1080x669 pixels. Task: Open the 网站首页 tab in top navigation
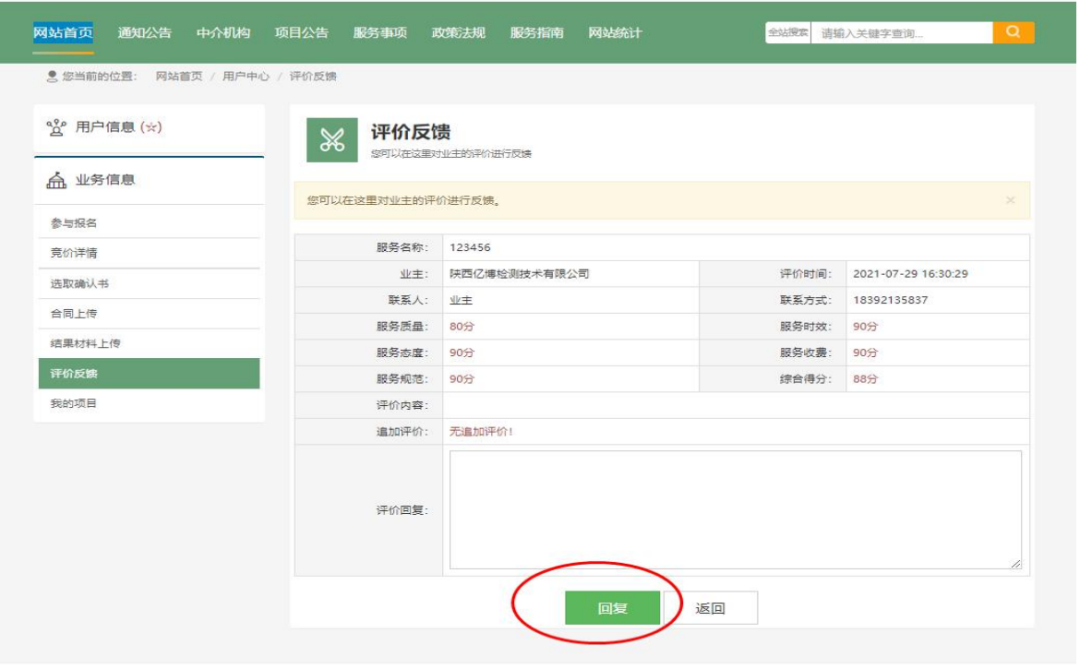click(x=63, y=32)
